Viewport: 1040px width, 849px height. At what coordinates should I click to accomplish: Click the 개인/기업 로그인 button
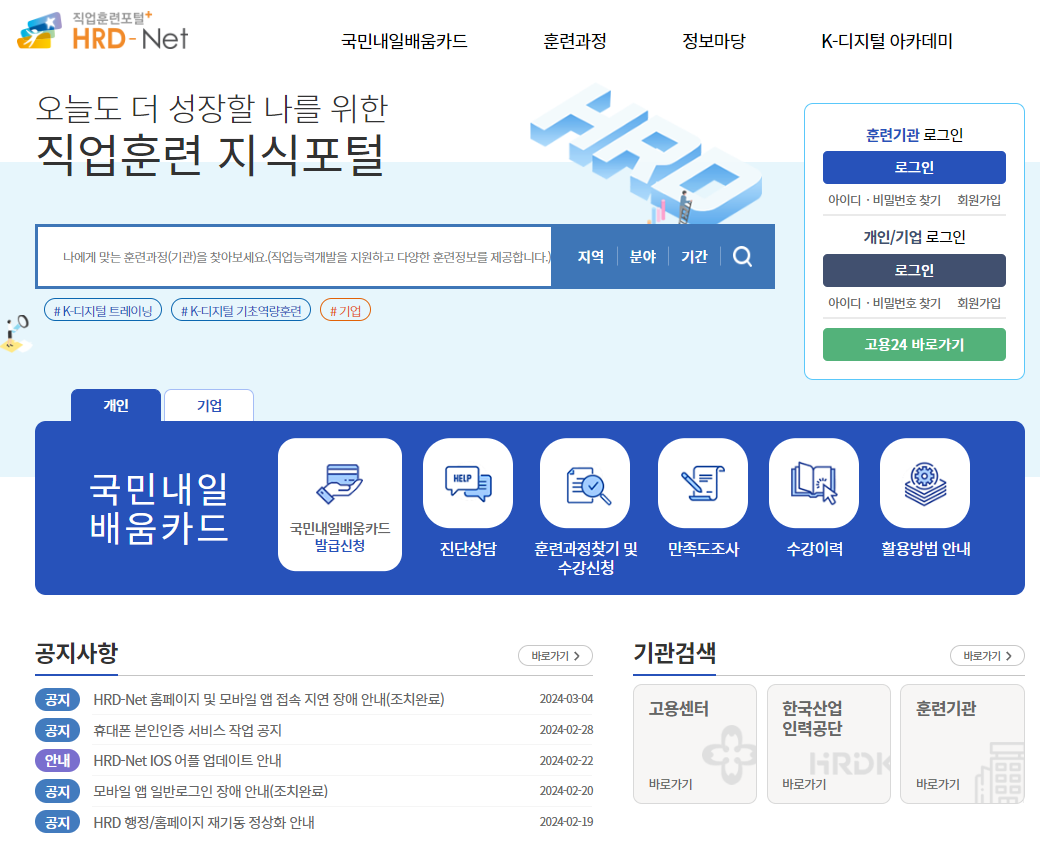(914, 270)
